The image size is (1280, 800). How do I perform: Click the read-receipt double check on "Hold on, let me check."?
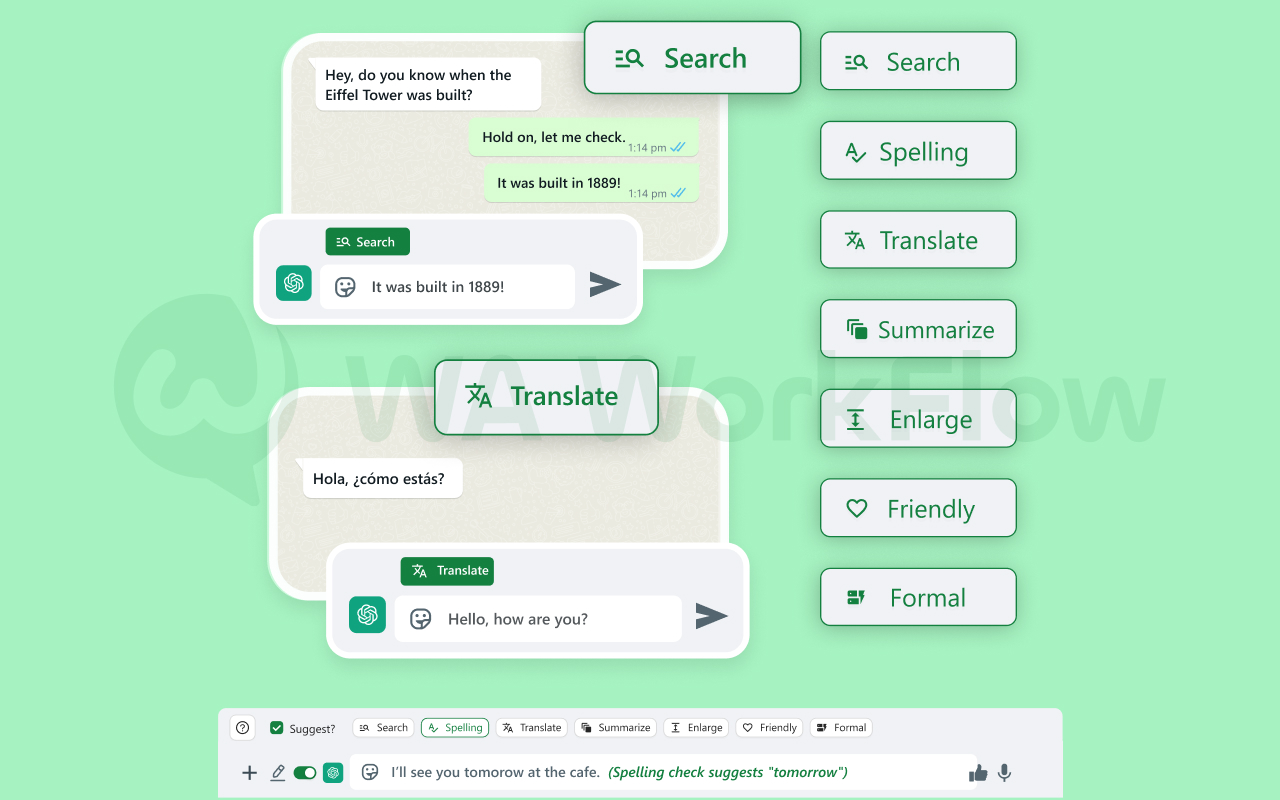678,147
